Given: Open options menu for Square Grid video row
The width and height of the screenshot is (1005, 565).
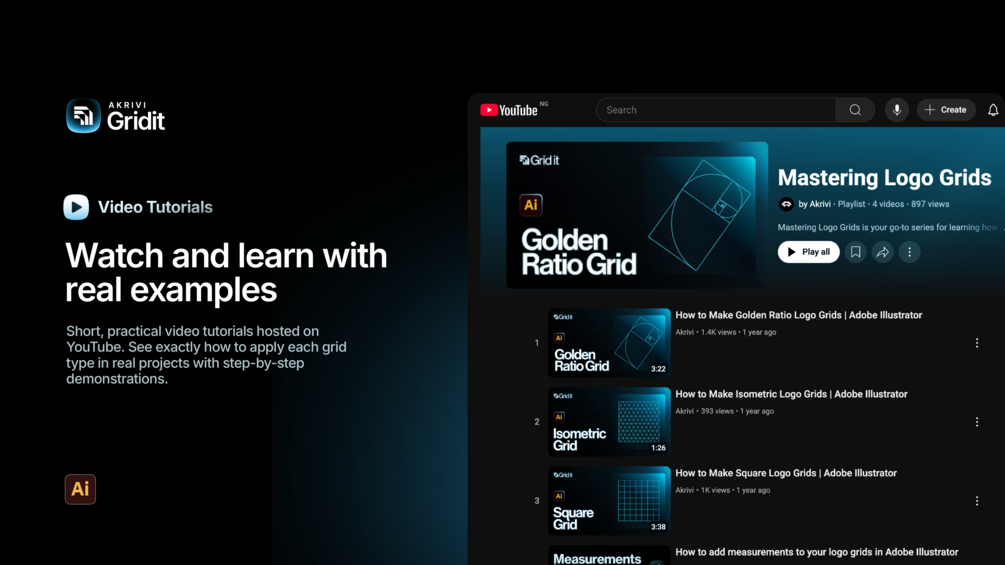Looking at the screenshot, I should point(977,500).
